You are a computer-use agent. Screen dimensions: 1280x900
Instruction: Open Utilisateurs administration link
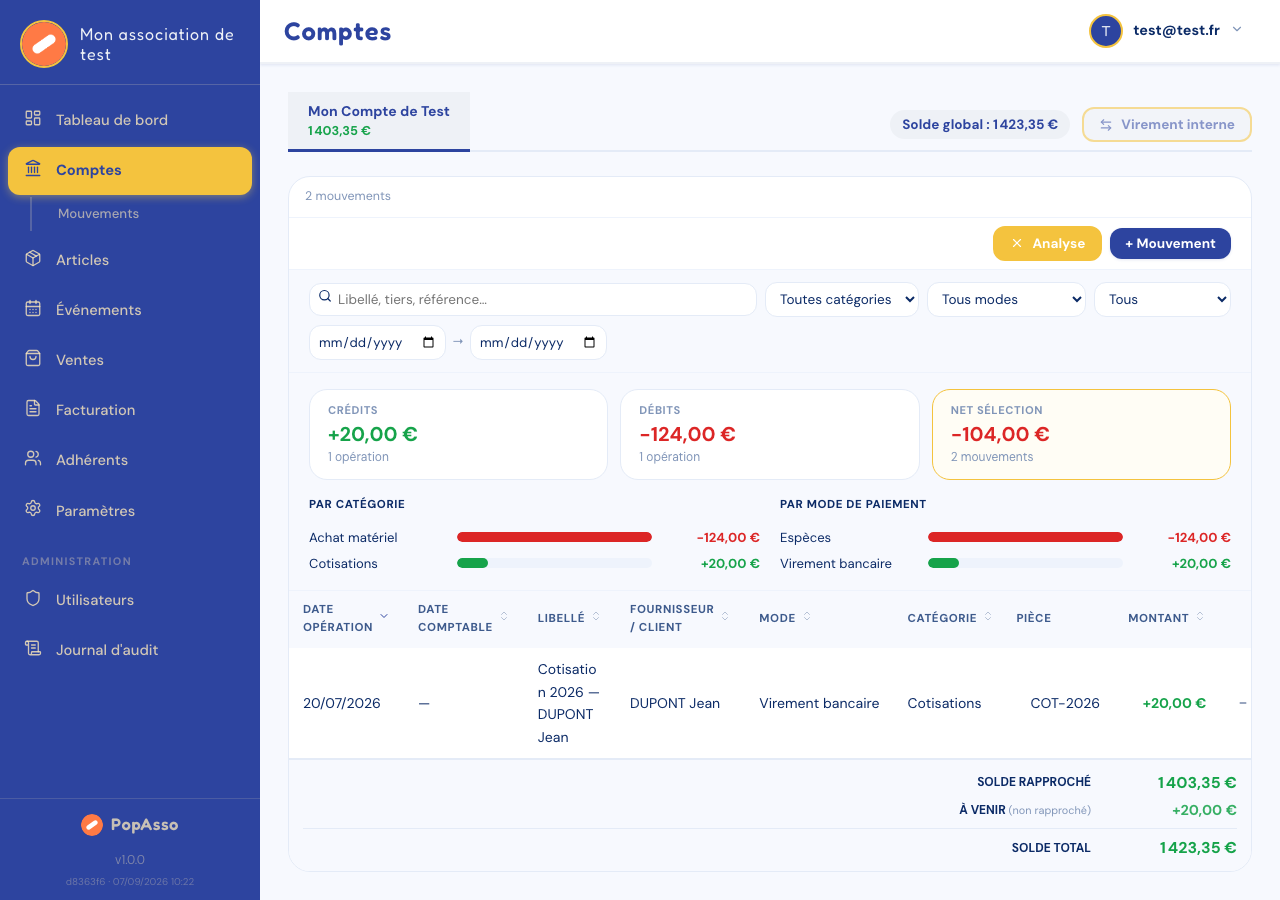pyautogui.click(x=130, y=600)
